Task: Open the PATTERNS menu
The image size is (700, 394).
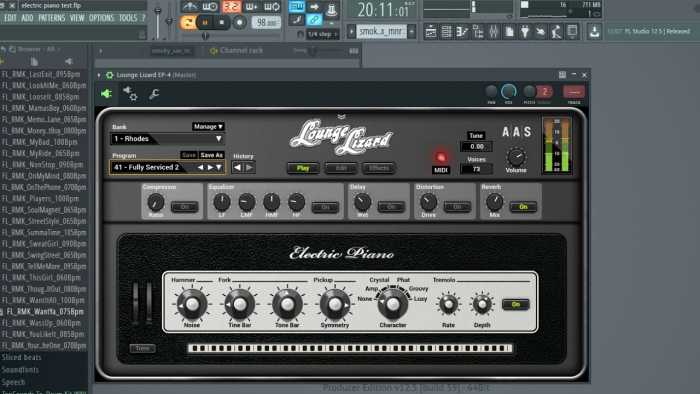Action: (52, 18)
